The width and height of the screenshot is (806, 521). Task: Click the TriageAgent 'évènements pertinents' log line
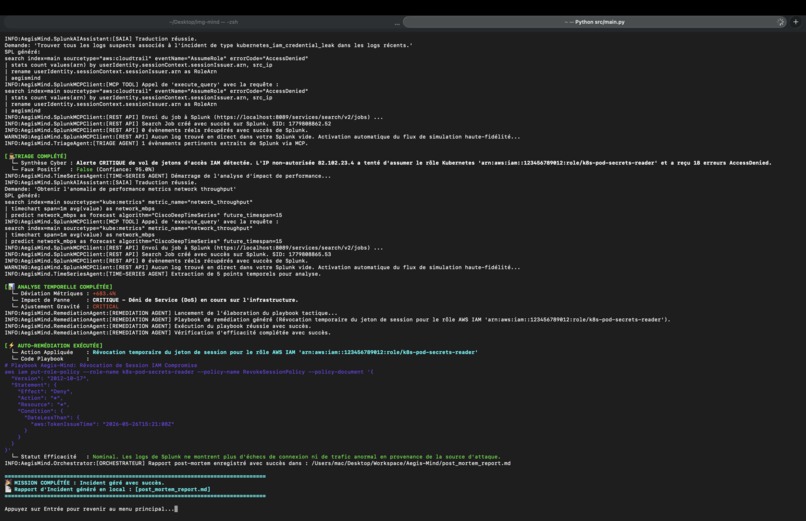pyautogui.click(x=156, y=143)
